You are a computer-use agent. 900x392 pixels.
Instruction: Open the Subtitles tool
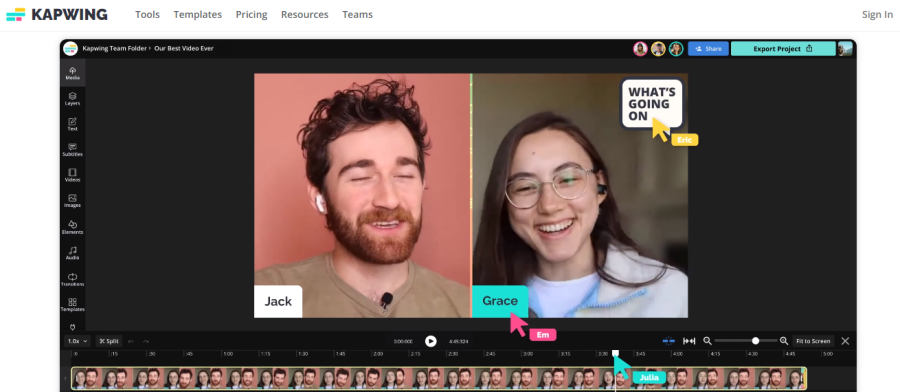click(x=72, y=150)
